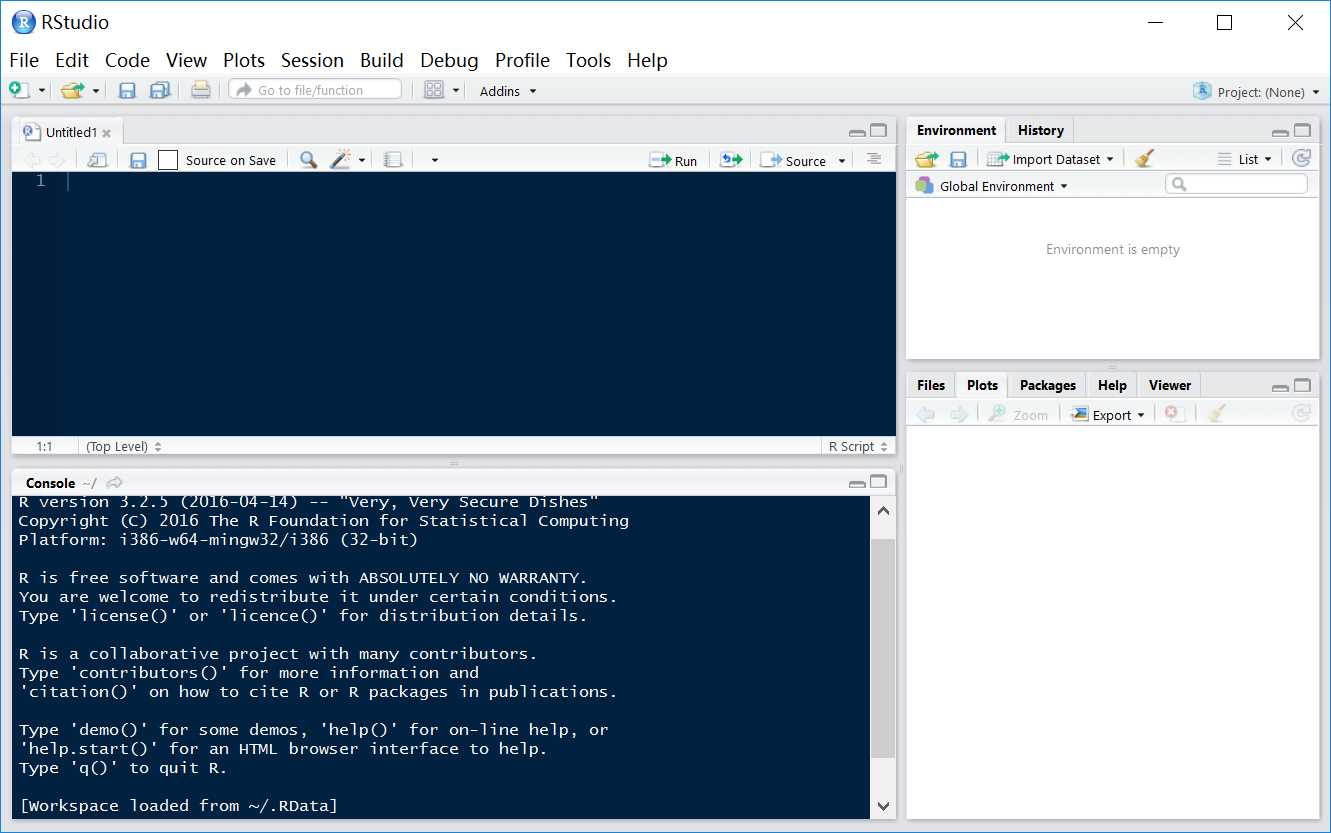Click the load workspace folder icon in Environment

pos(927,159)
